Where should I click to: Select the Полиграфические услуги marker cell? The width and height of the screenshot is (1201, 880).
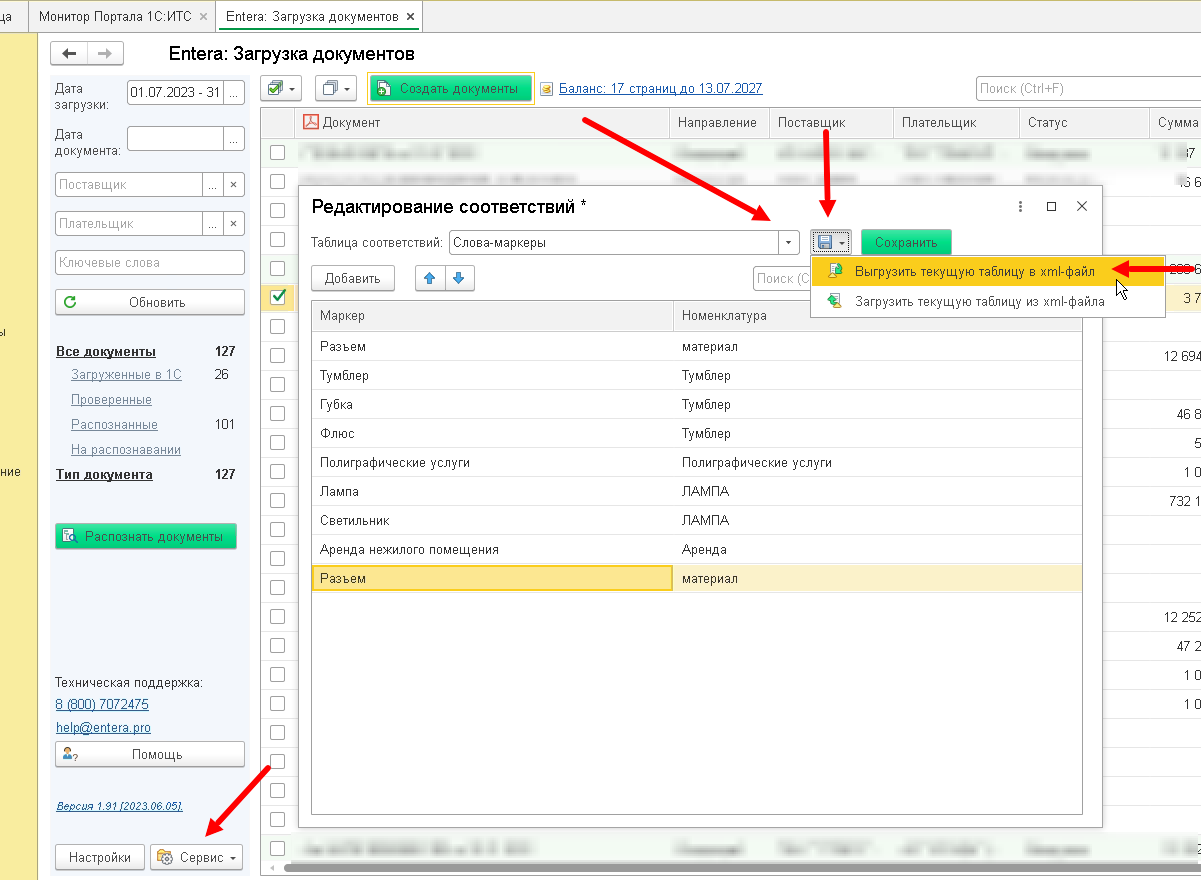[493, 462]
